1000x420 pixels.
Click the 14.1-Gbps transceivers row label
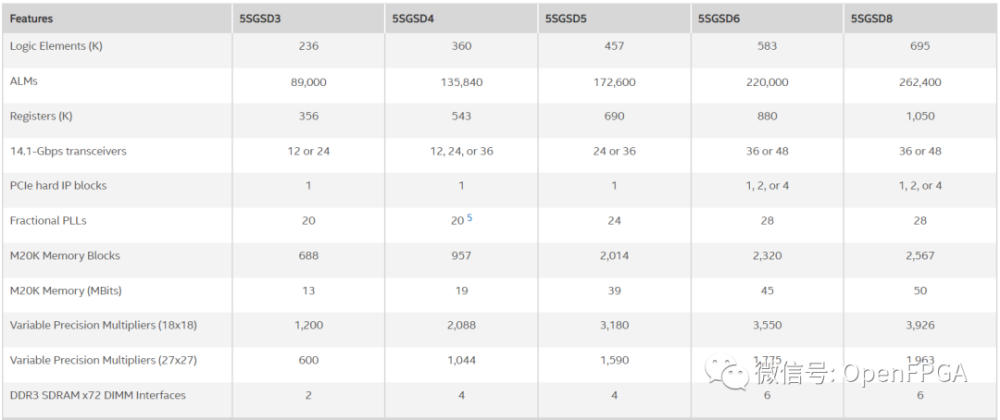tap(68, 151)
